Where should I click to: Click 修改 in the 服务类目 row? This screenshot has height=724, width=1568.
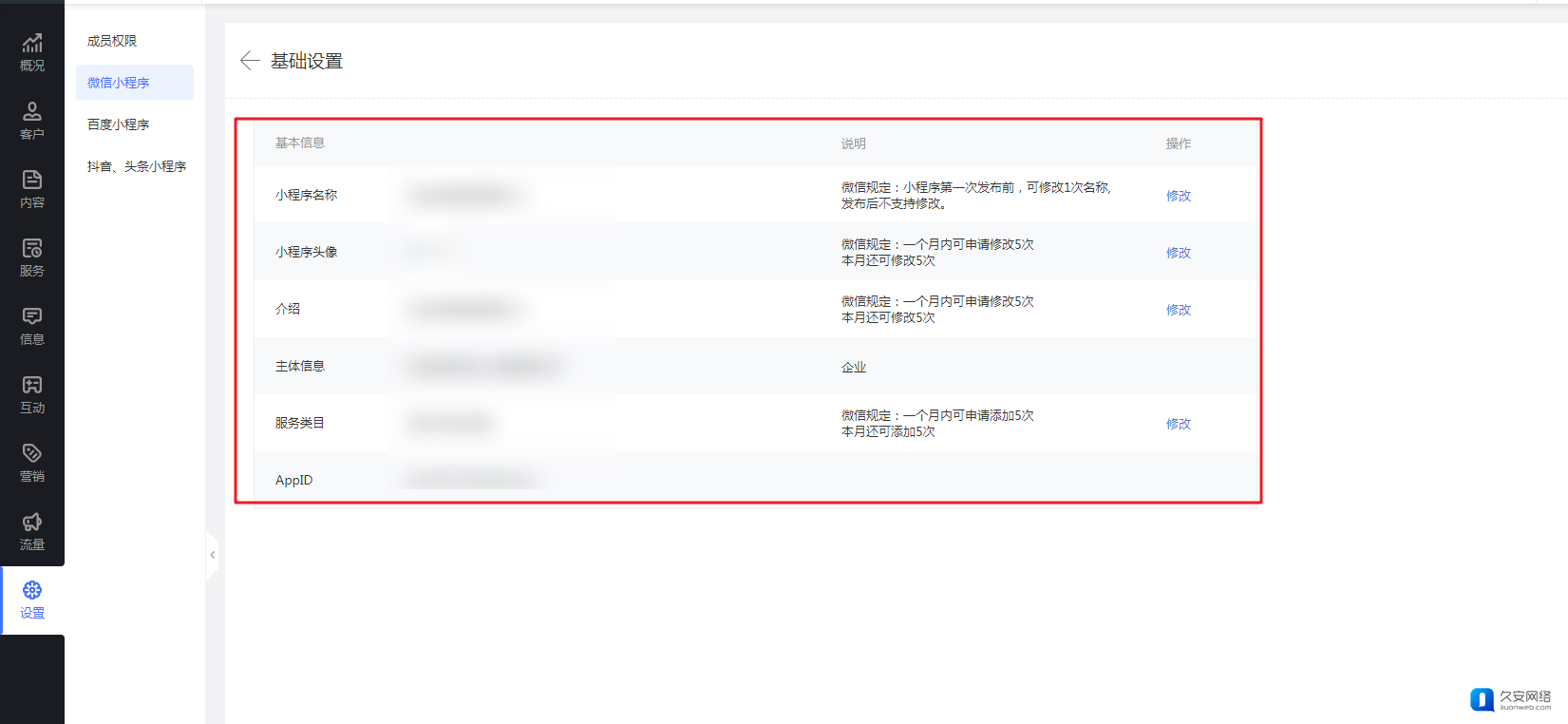tap(1179, 424)
